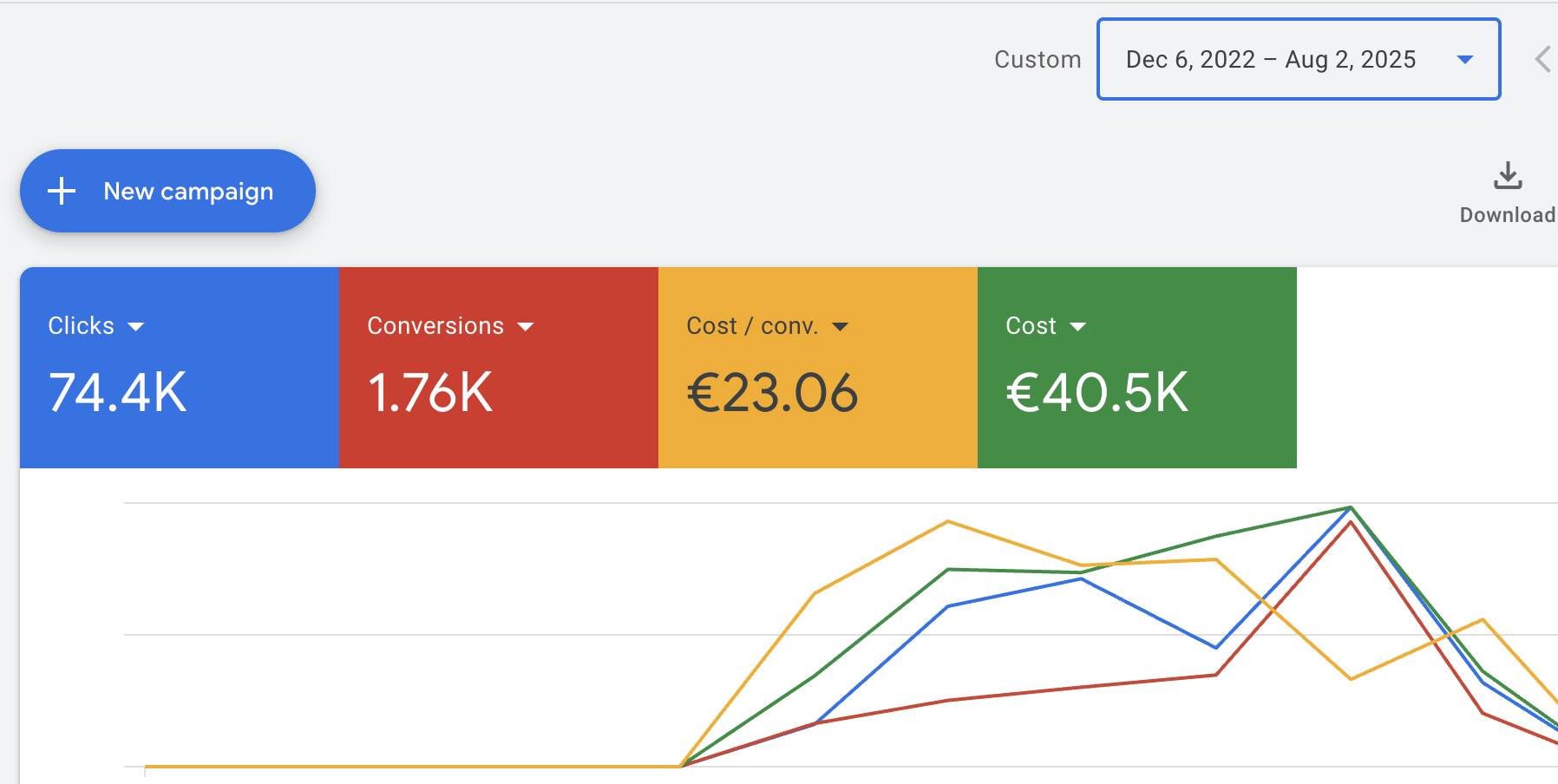This screenshot has width=1558, height=784.
Task: Open the Clicks metric dropdown
Action: pos(96,326)
